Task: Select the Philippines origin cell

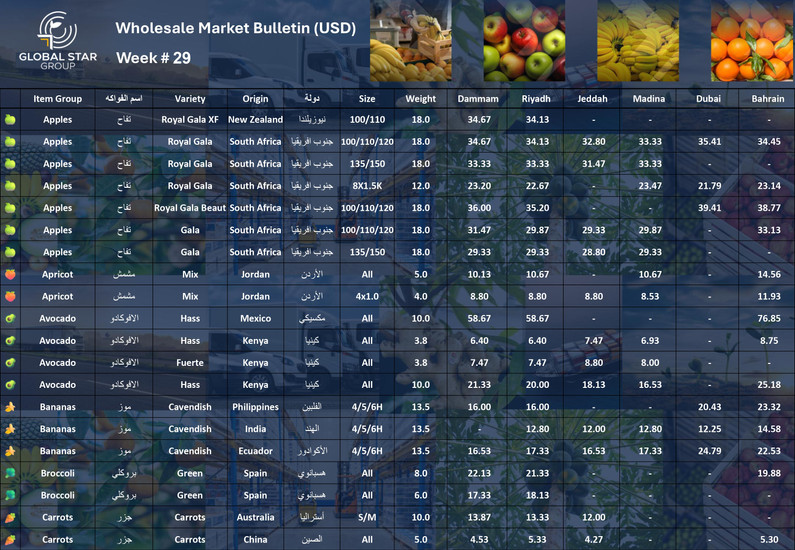Action: click(255, 407)
